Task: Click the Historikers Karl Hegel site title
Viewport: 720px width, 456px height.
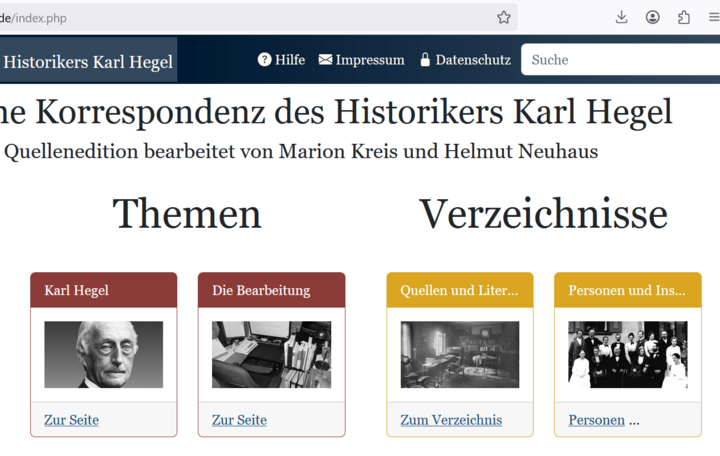Action: click(88, 62)
